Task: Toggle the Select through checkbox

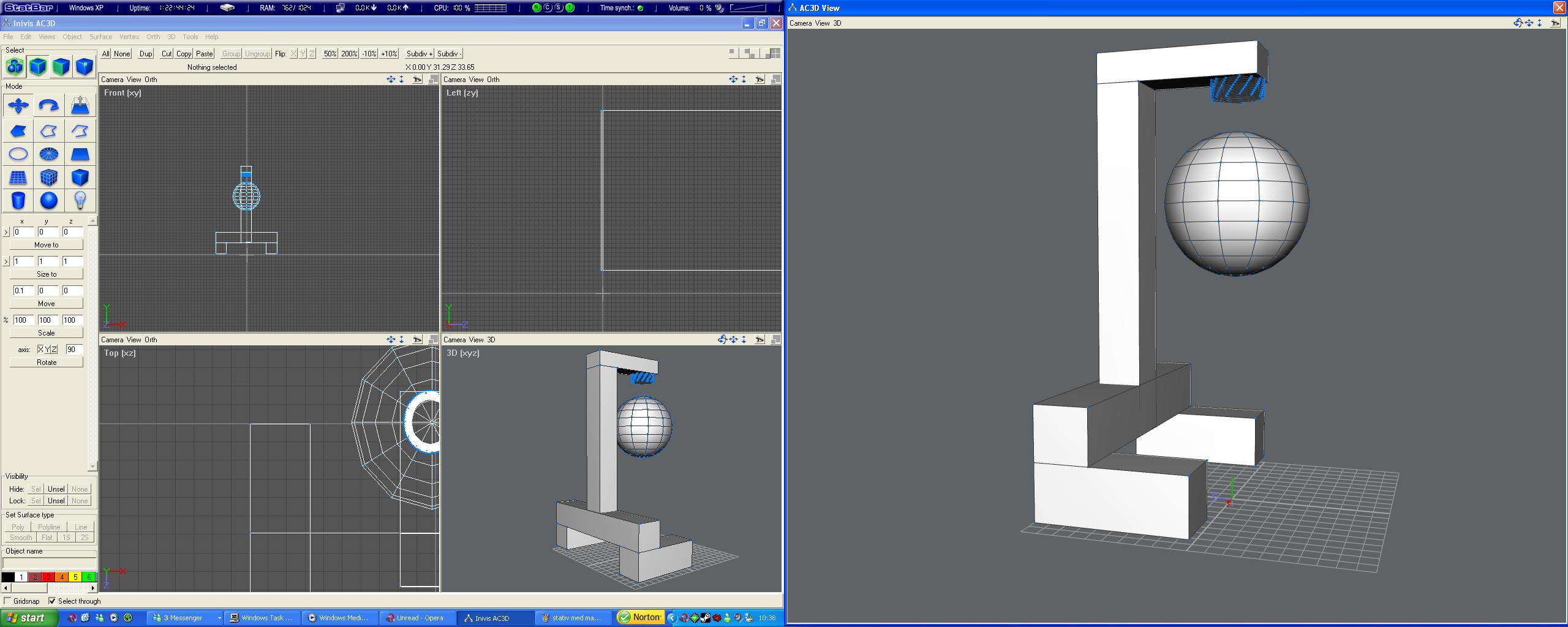Action: (x=52, y=601)
